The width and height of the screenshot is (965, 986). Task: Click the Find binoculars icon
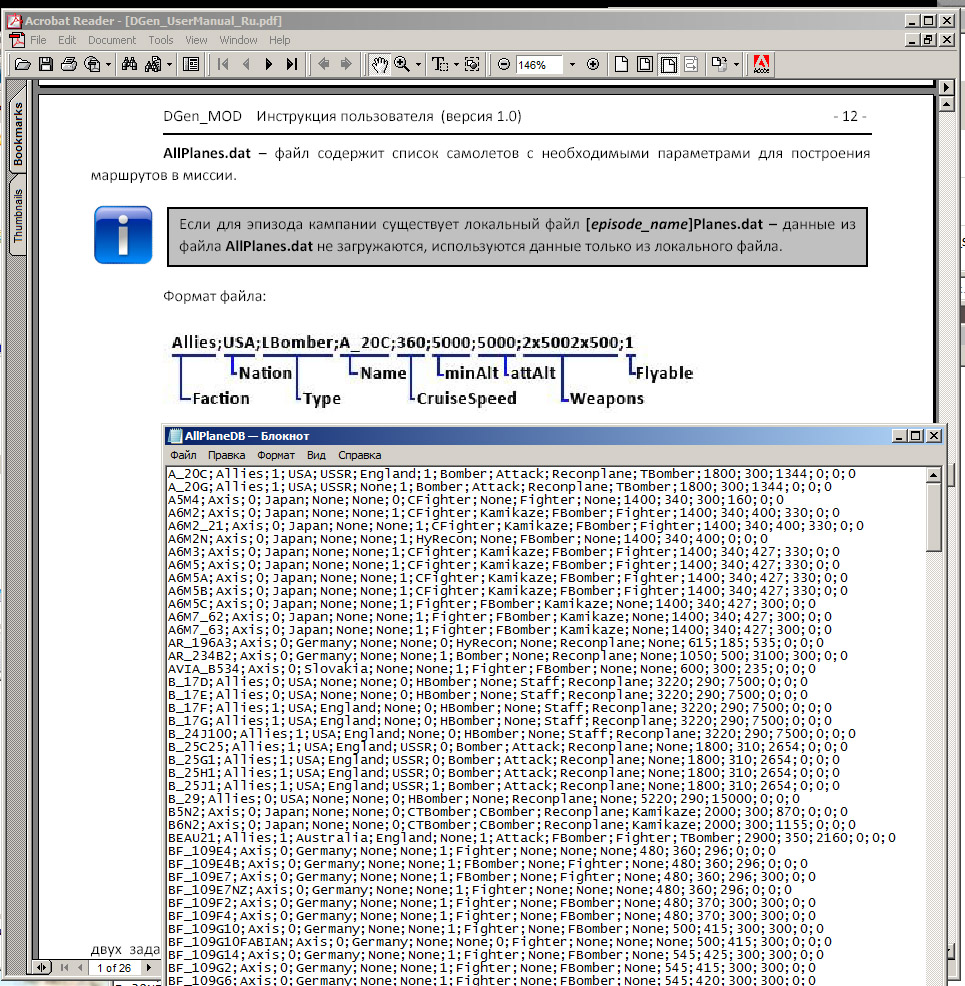click(130, 64)
